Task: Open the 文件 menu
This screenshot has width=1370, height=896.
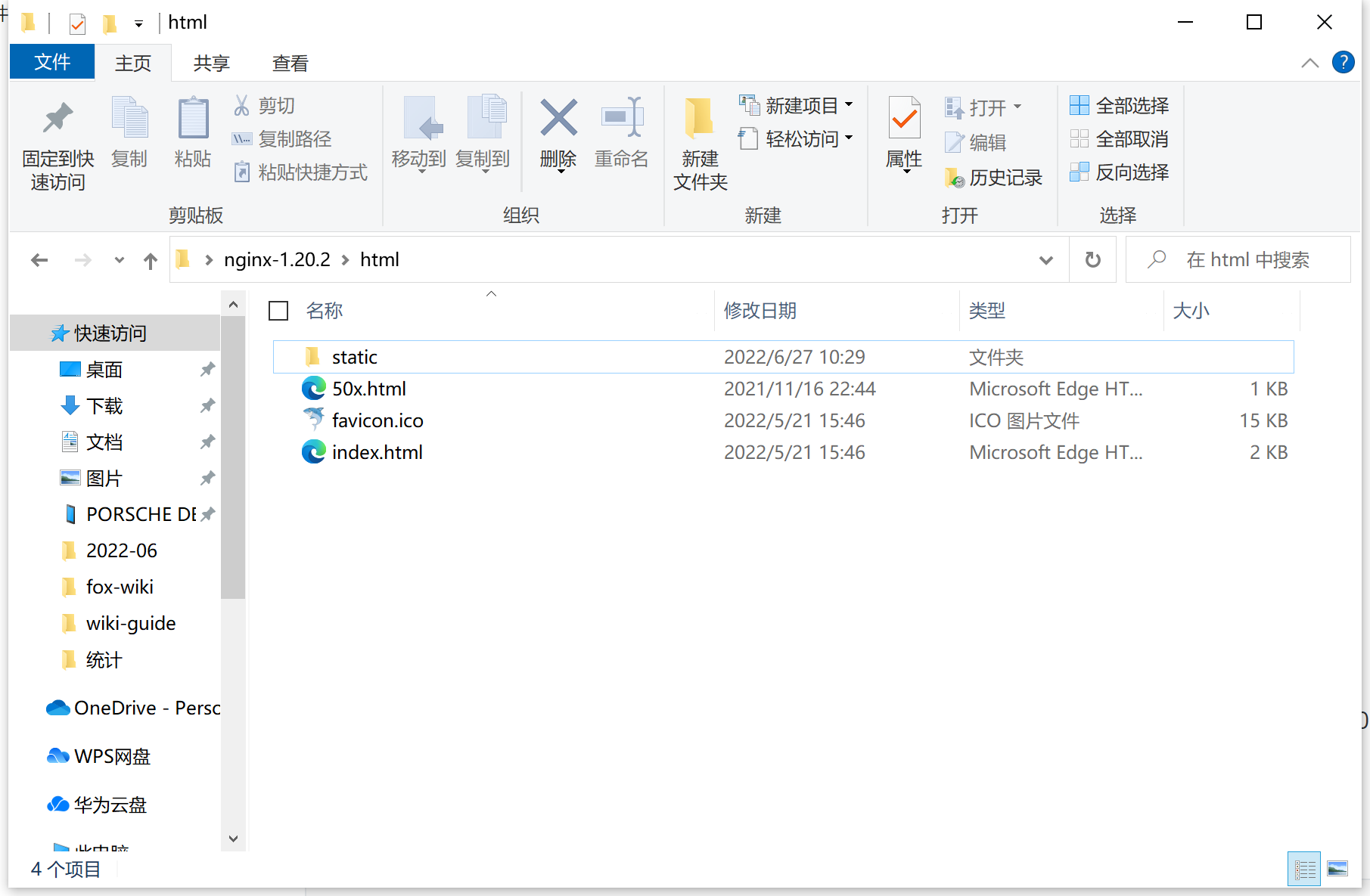Action: (x=51, y=62)
